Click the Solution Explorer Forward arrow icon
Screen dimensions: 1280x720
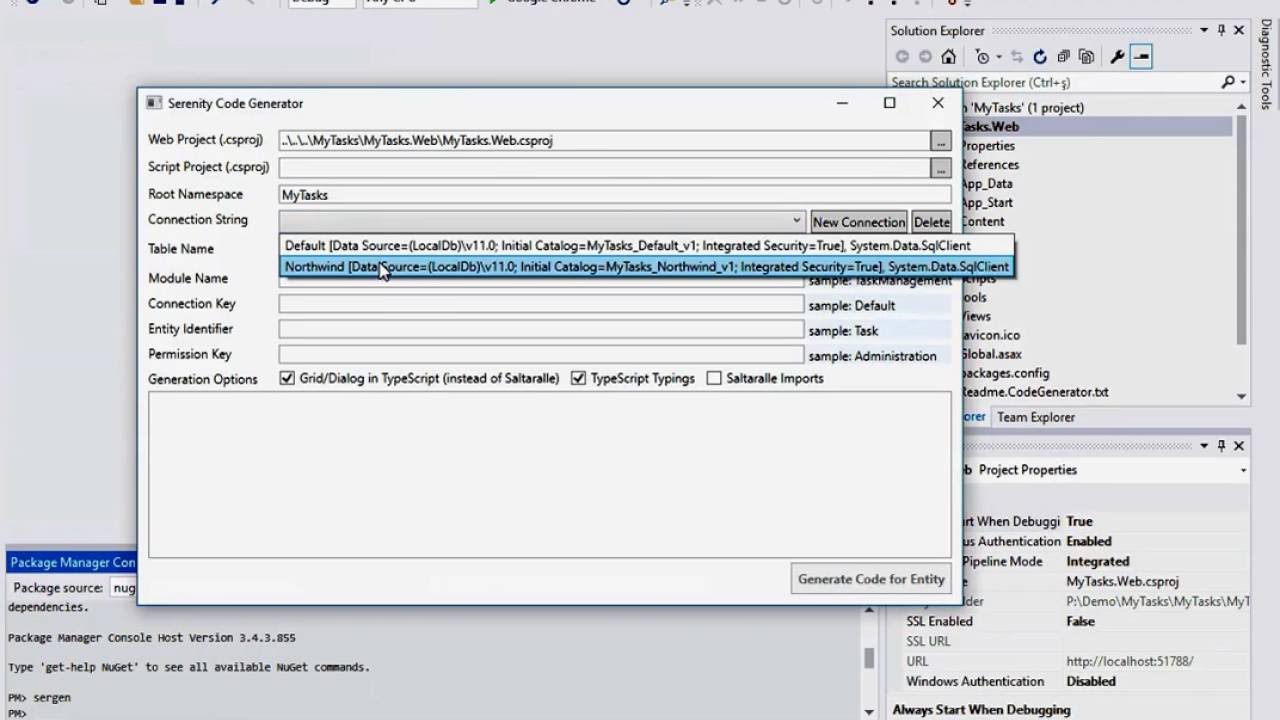tap(925, 57)
